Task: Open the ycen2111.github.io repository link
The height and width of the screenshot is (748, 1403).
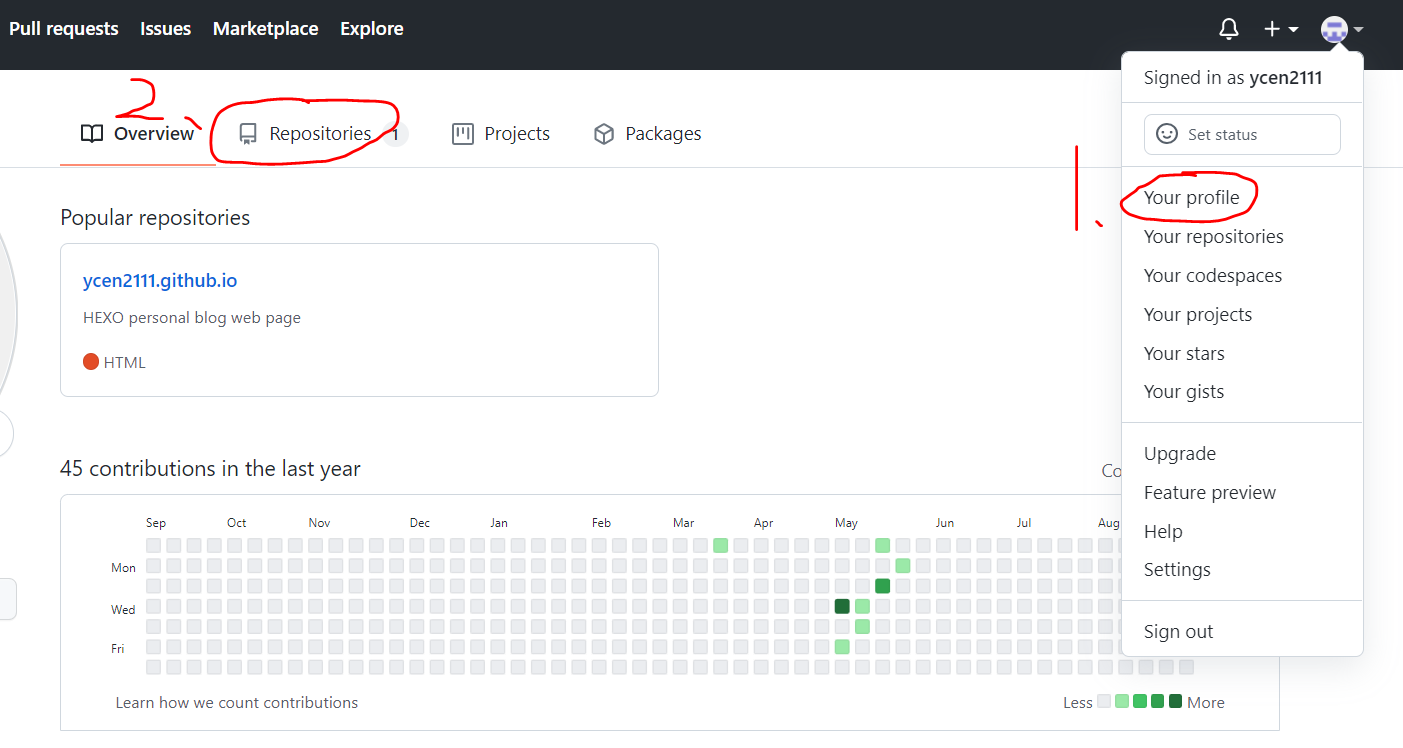Action: 160,281
